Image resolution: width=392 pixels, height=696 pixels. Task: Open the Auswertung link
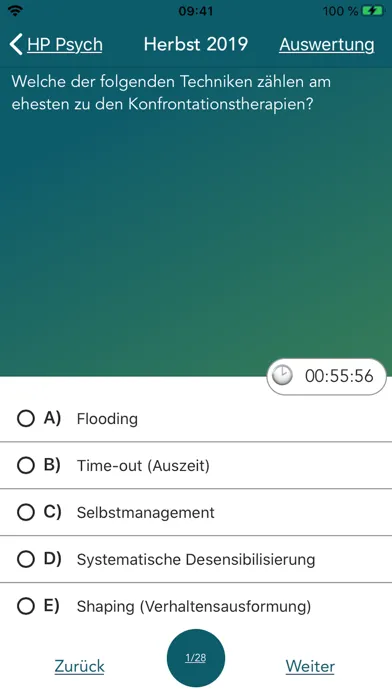pos(327,44)
